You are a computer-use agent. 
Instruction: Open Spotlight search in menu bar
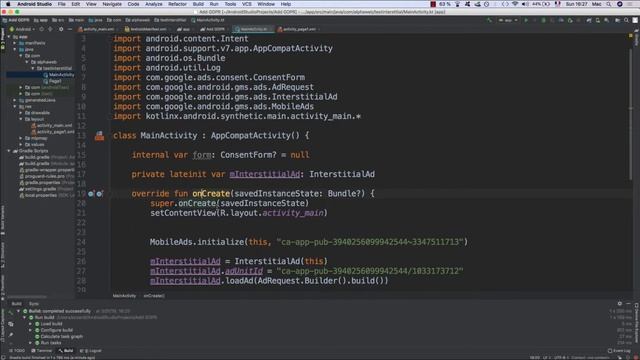pos(609,4)
